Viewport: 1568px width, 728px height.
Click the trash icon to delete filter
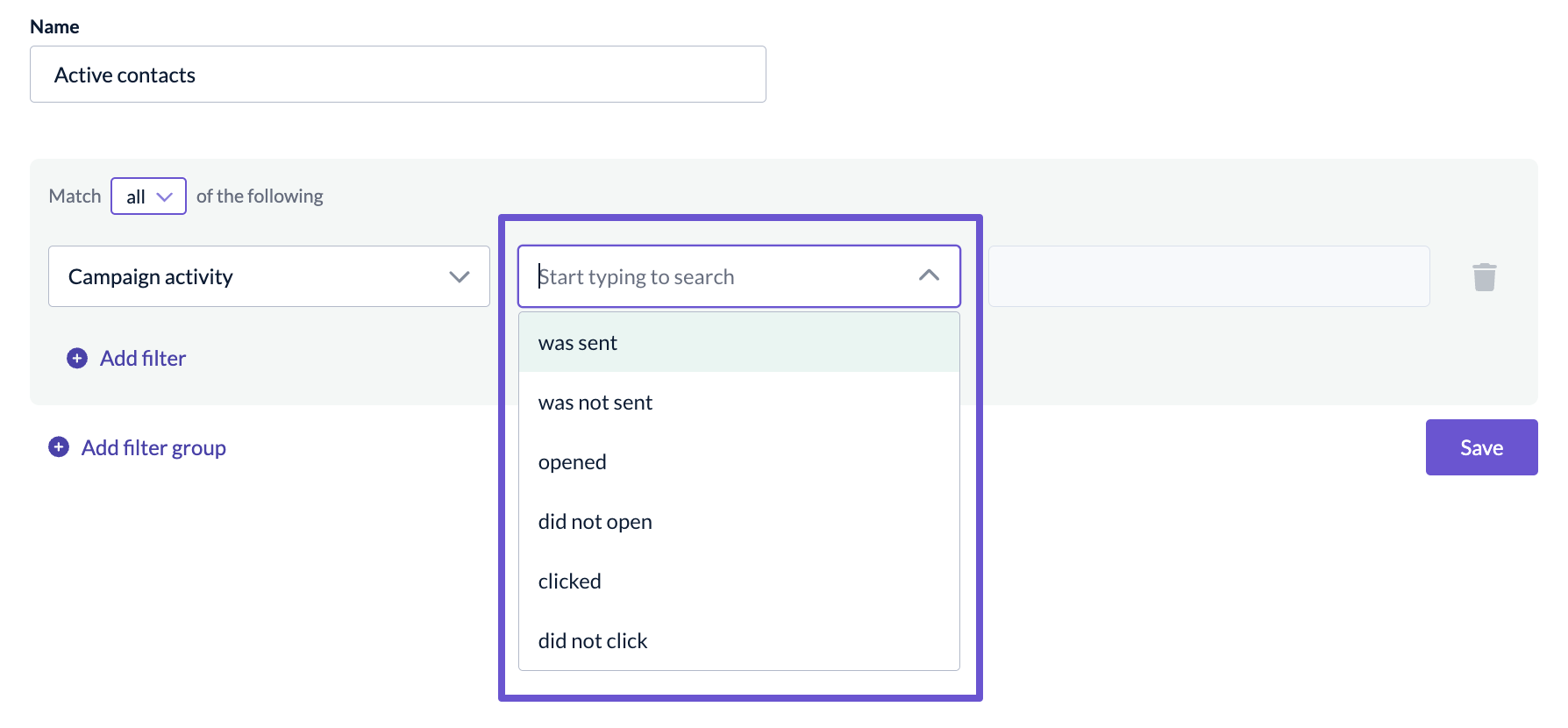tap(1484, 276)
